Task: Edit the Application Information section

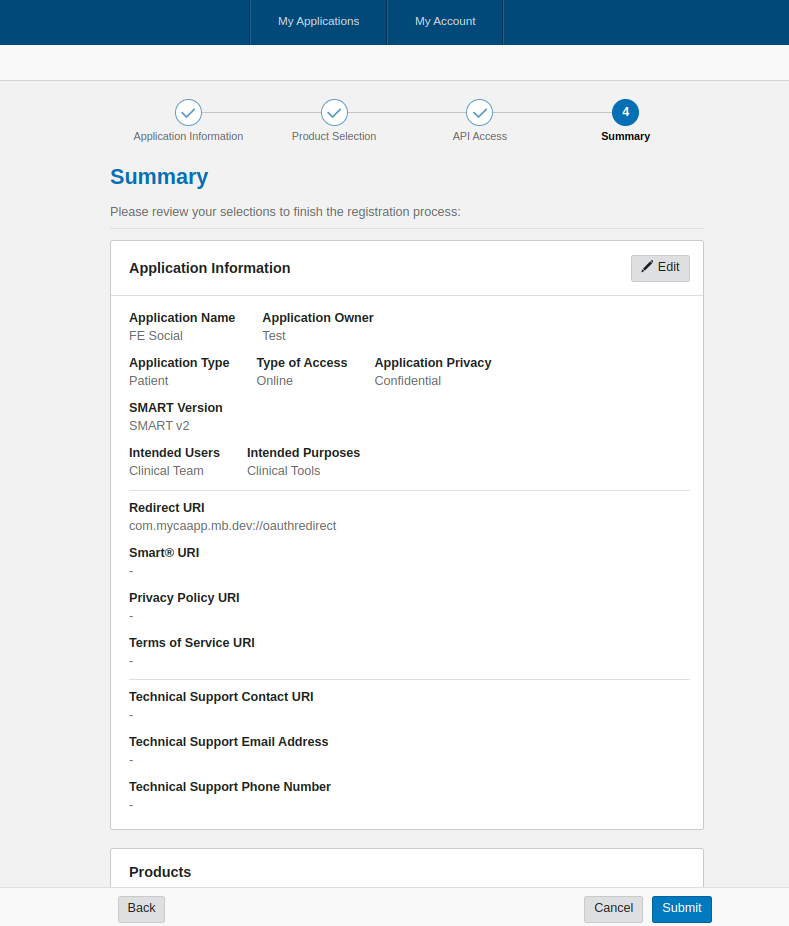Action: pos(660,268)
